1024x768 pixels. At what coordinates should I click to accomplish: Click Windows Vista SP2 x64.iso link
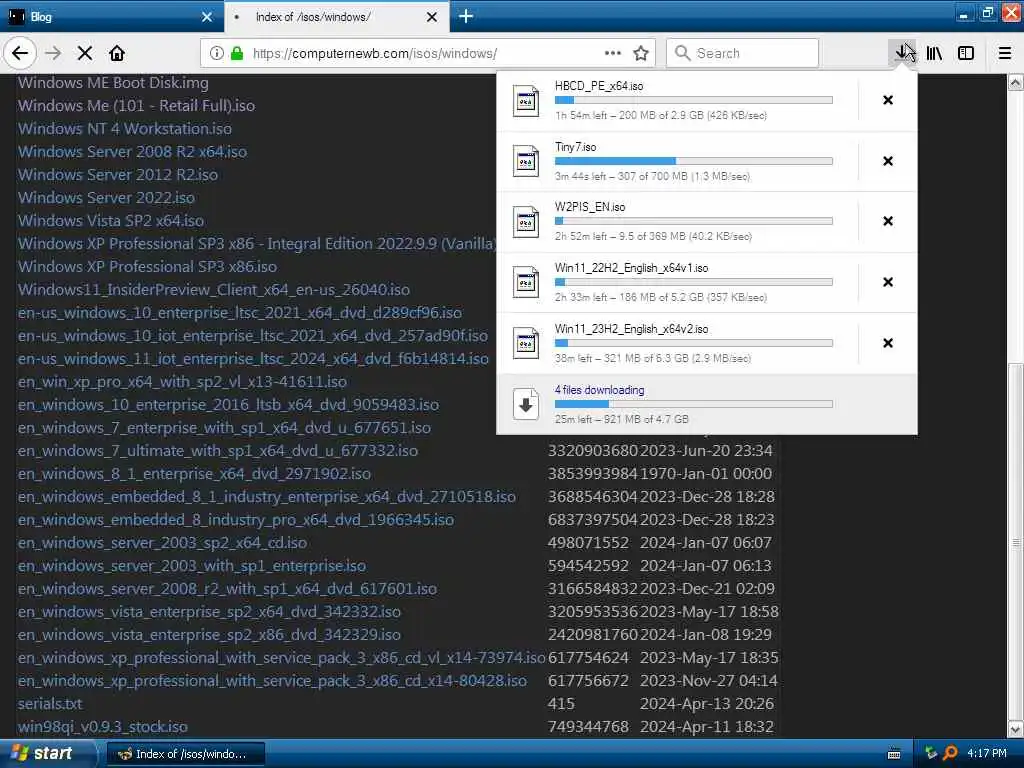[111, 221]
